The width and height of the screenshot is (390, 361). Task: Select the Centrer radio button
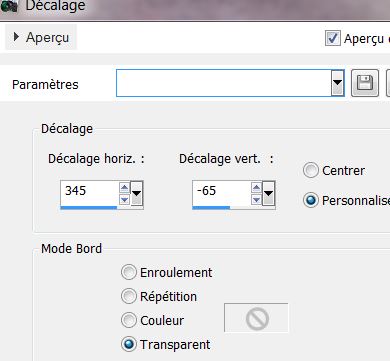[x=311, y=170]
